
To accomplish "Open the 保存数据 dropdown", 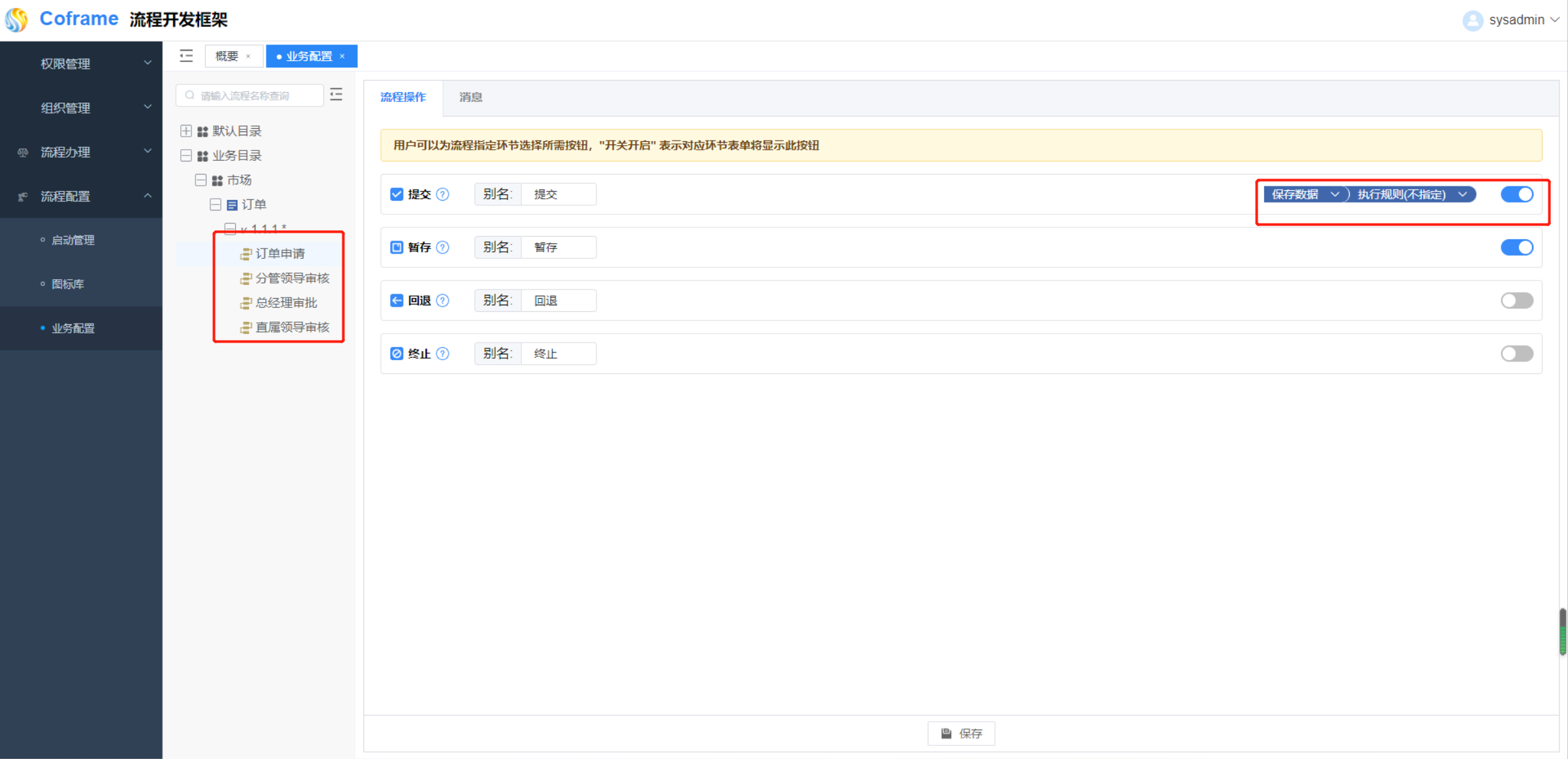I will coord(1304,194).
